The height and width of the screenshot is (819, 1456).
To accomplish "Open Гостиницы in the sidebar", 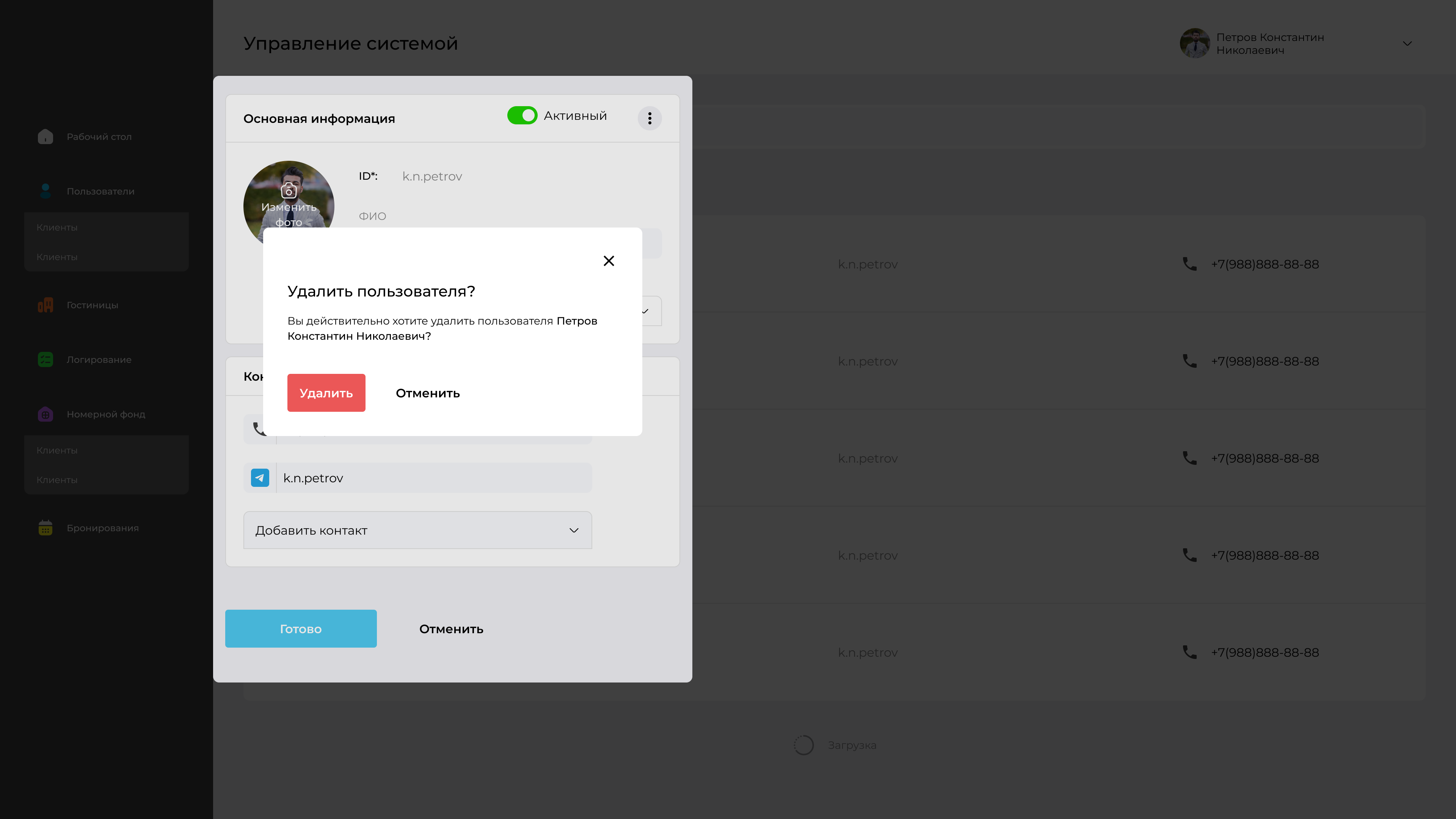I will coord(92,305).
